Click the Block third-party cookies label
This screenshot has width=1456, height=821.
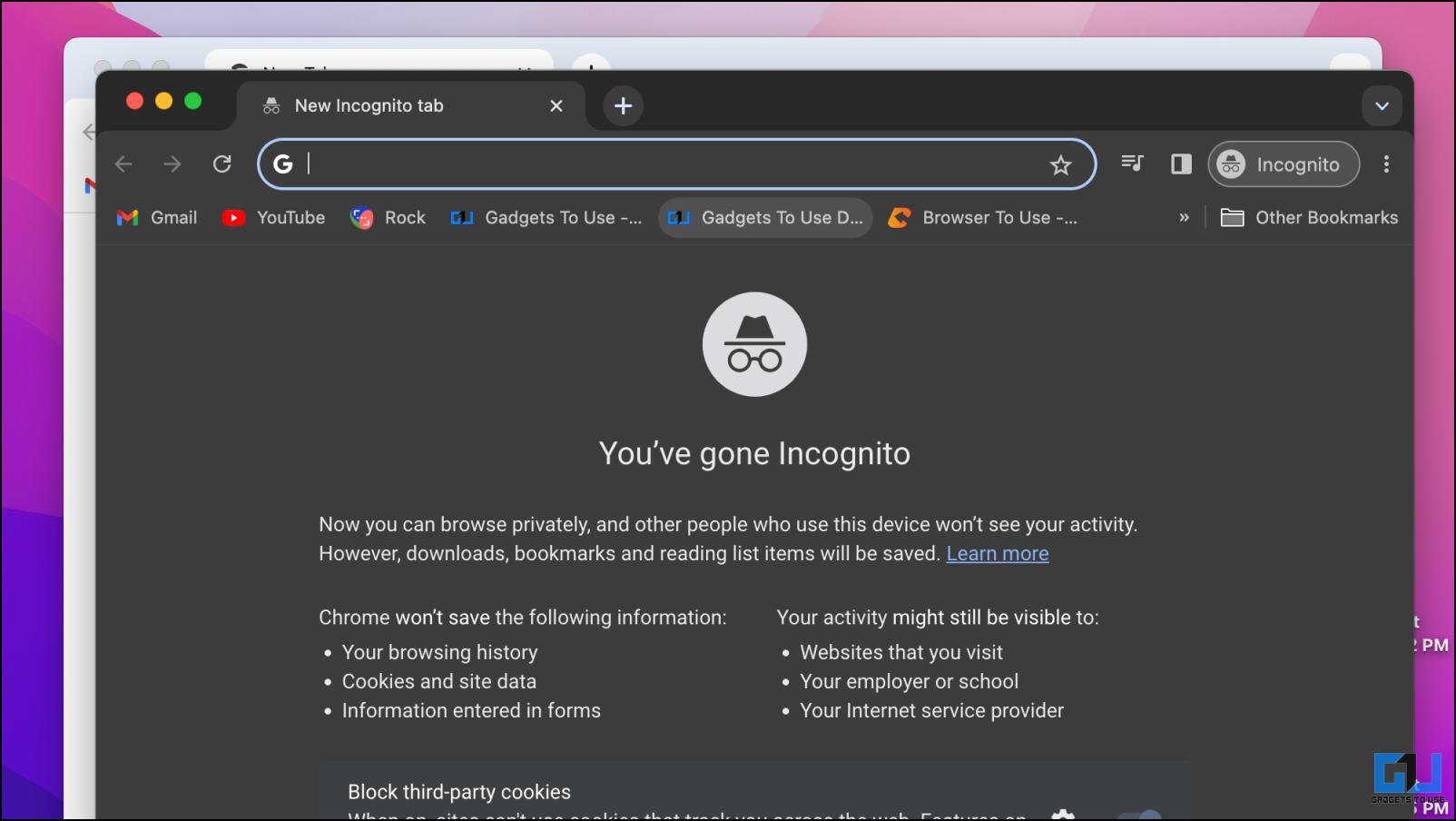(459, 792)
